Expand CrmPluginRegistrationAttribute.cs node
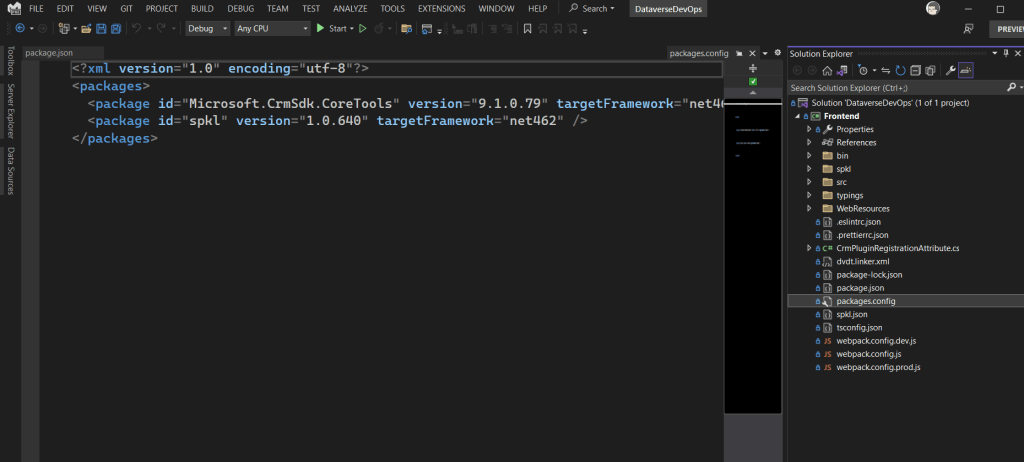 coord(809,248)
